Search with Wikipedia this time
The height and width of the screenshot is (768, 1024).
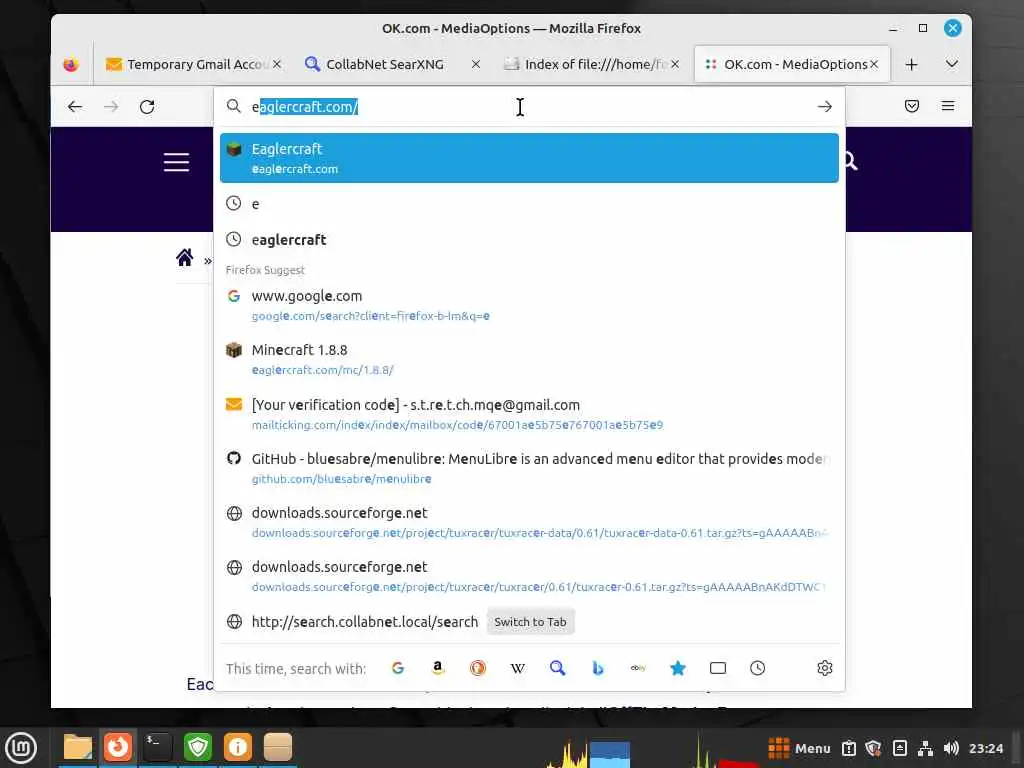[517, 668]
